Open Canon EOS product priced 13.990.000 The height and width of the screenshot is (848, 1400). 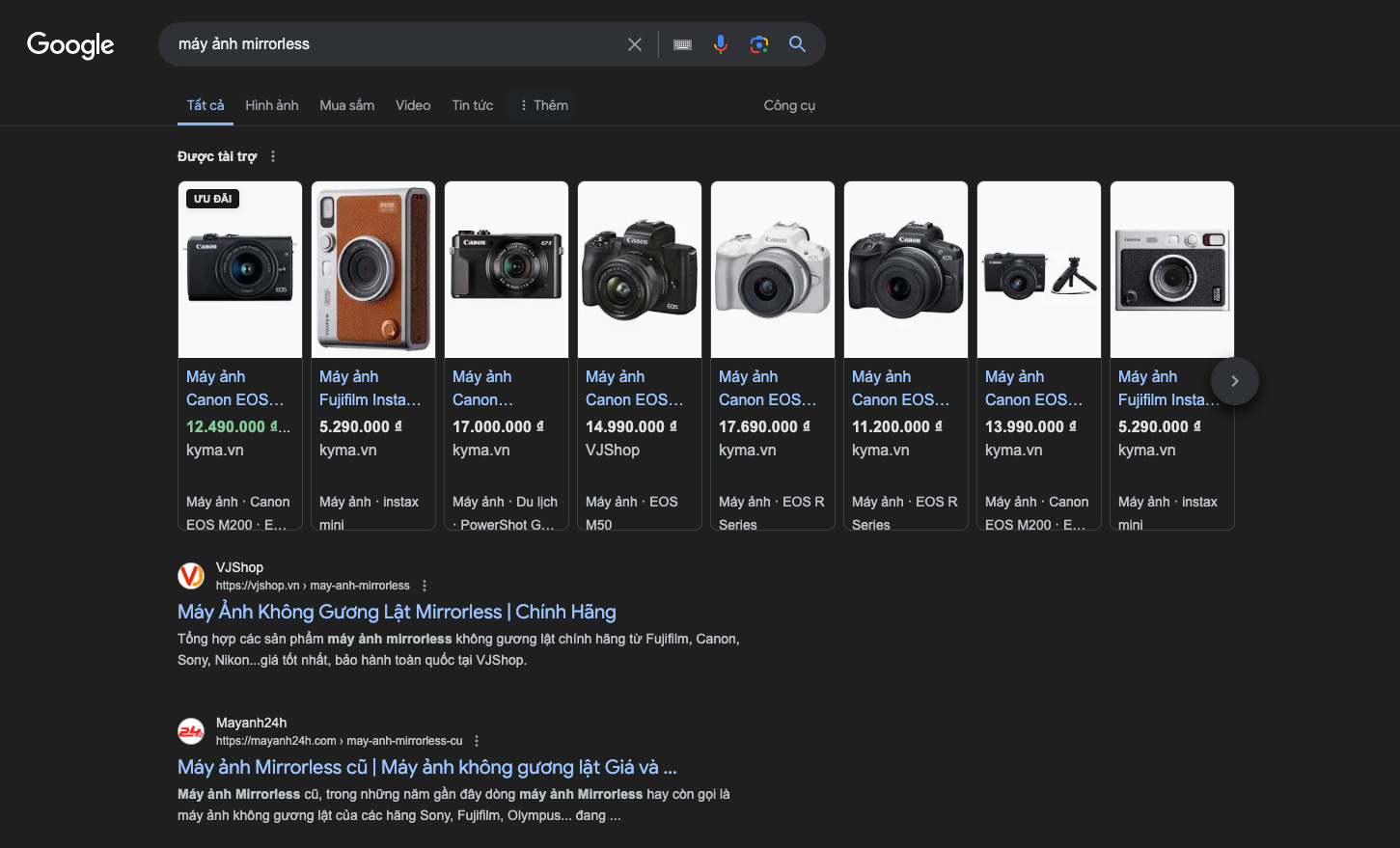pos(1034,388)
